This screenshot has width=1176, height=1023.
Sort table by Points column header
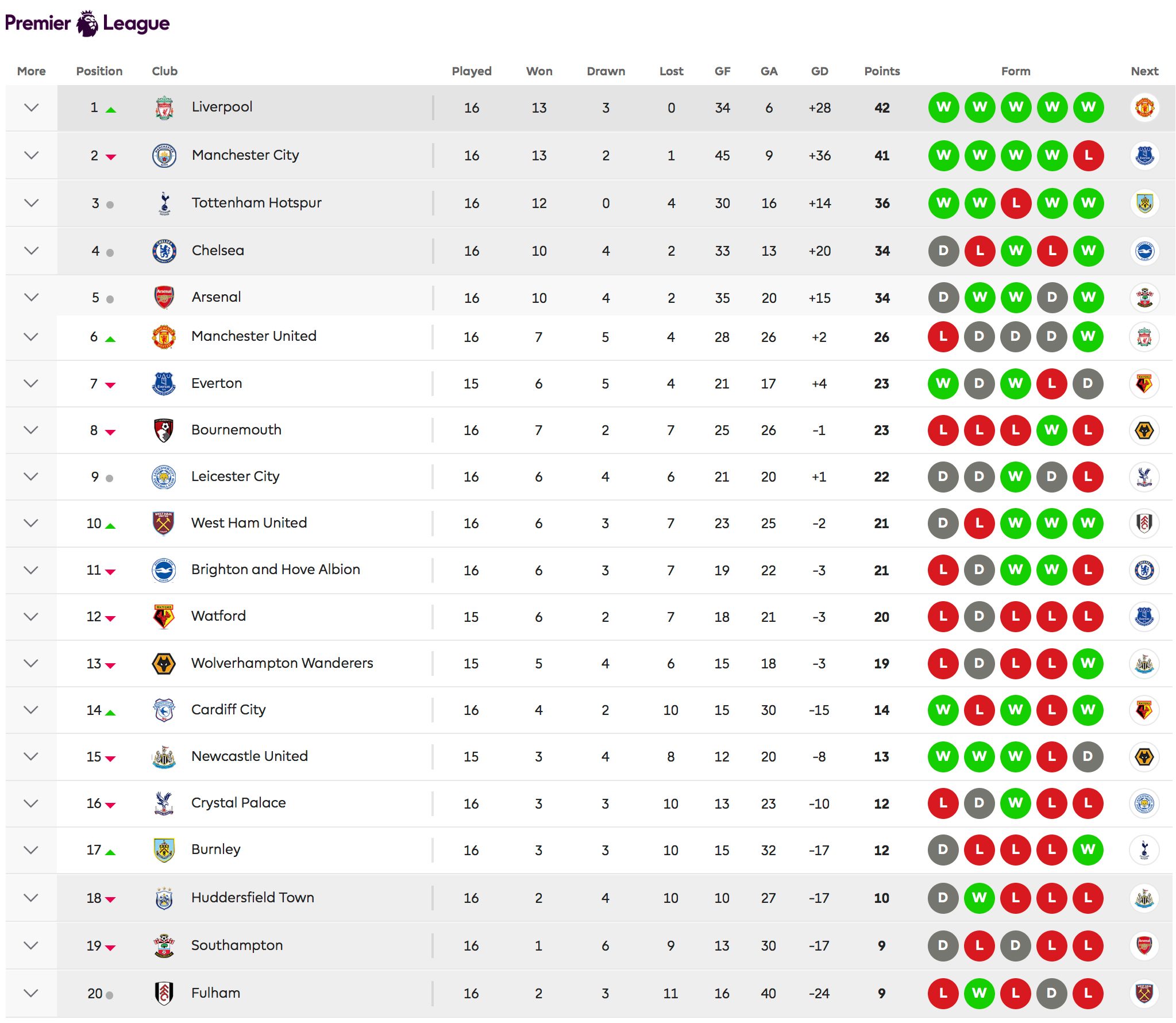(x=882, y=71)
